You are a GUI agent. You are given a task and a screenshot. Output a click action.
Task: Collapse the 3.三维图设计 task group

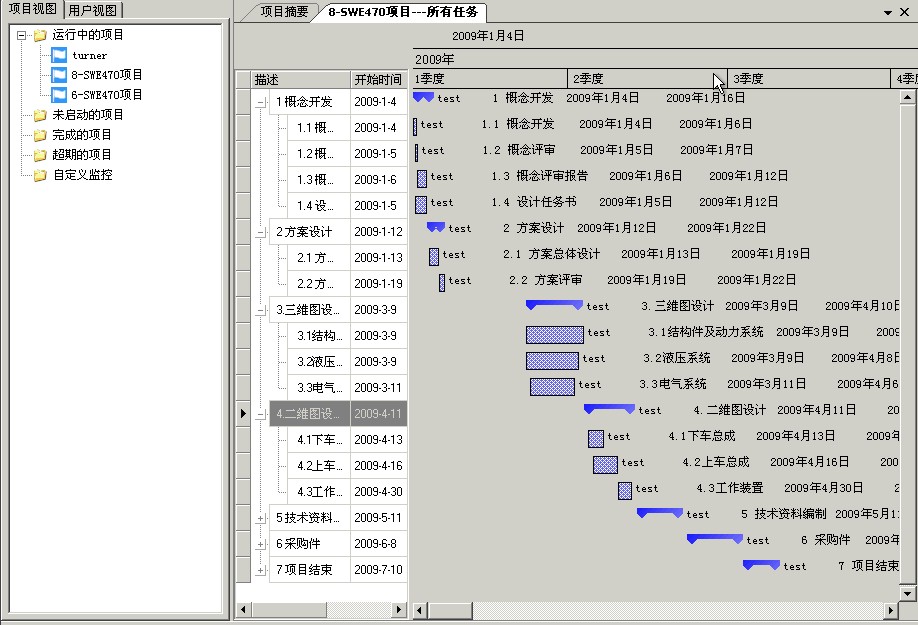tap(261, 311)
